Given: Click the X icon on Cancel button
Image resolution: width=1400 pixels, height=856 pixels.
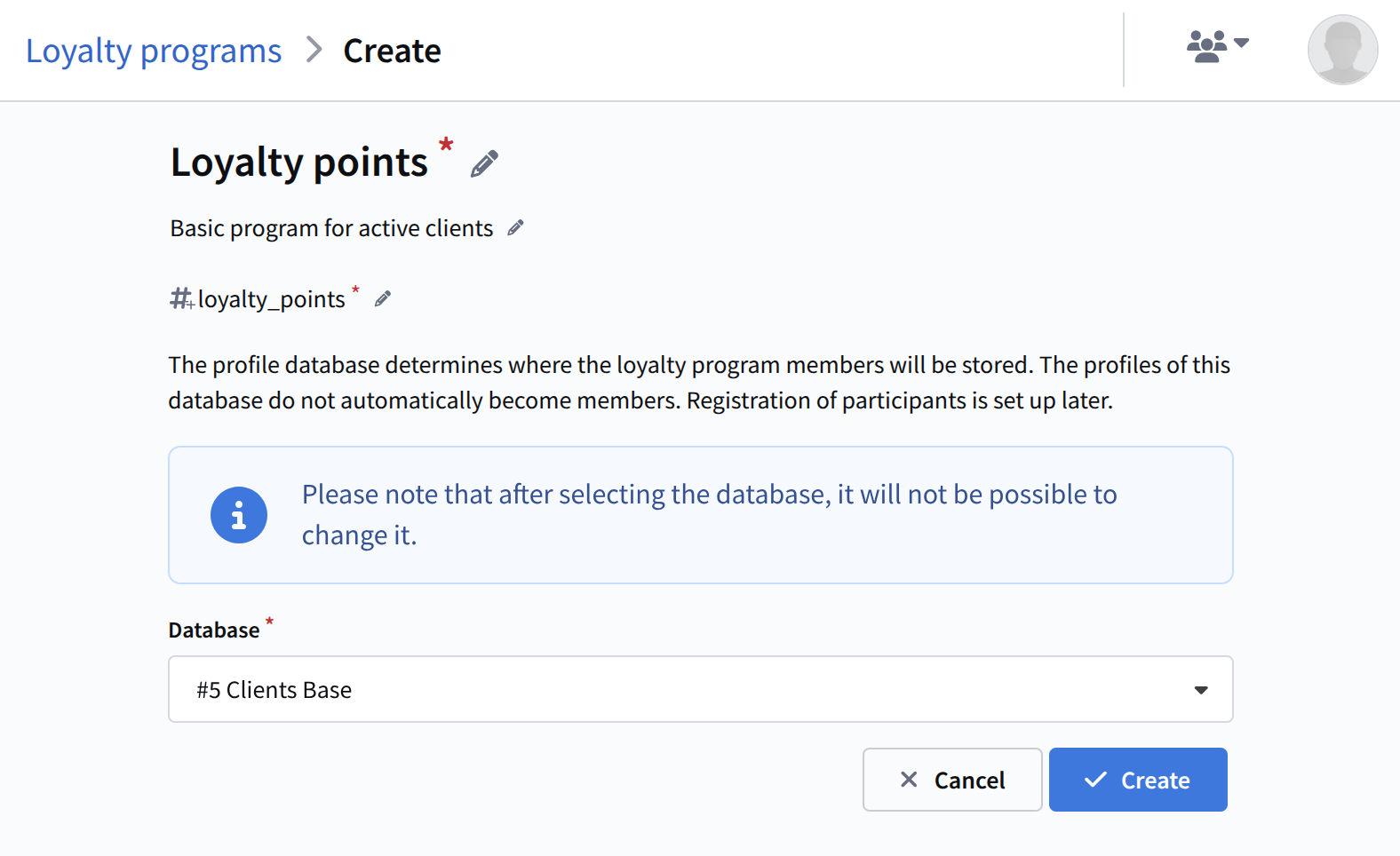Looking at the screenshot, I should pos(909,780).
